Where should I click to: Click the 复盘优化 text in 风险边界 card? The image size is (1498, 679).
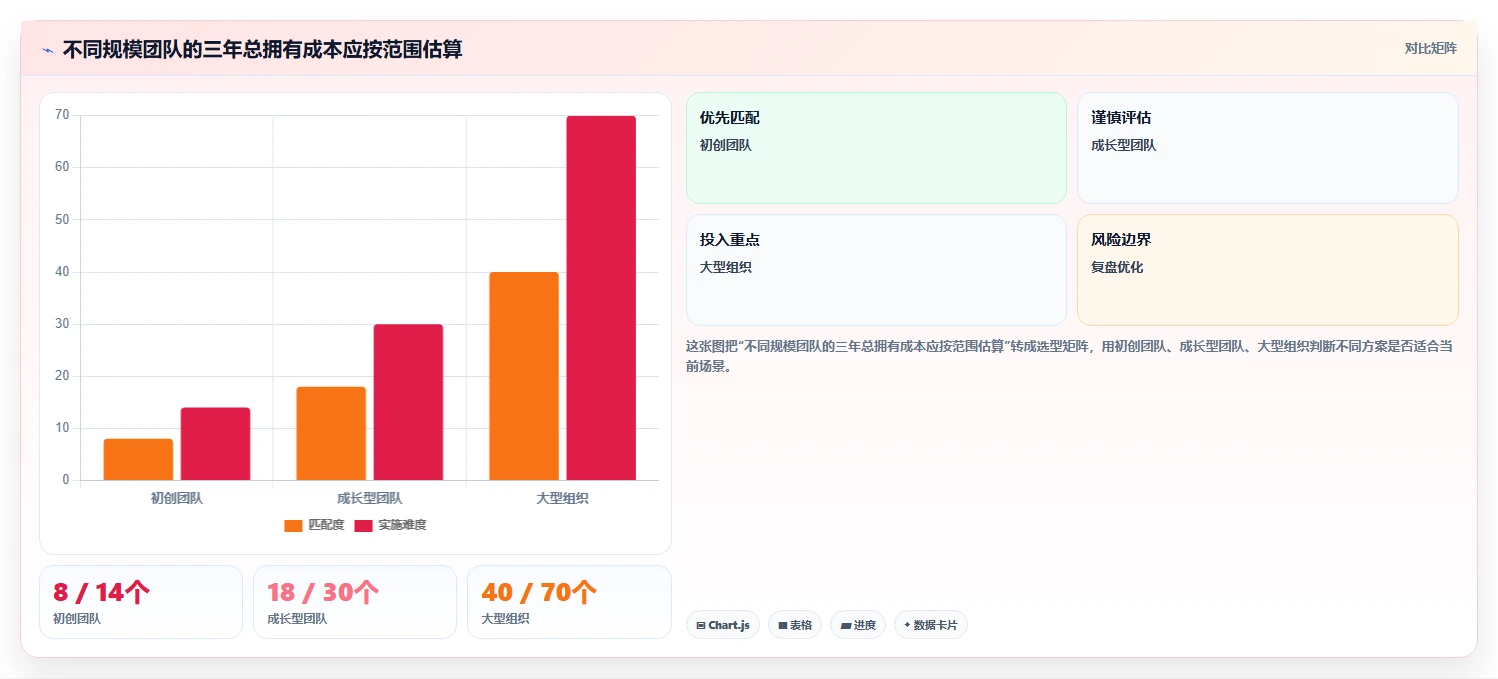1117,268
